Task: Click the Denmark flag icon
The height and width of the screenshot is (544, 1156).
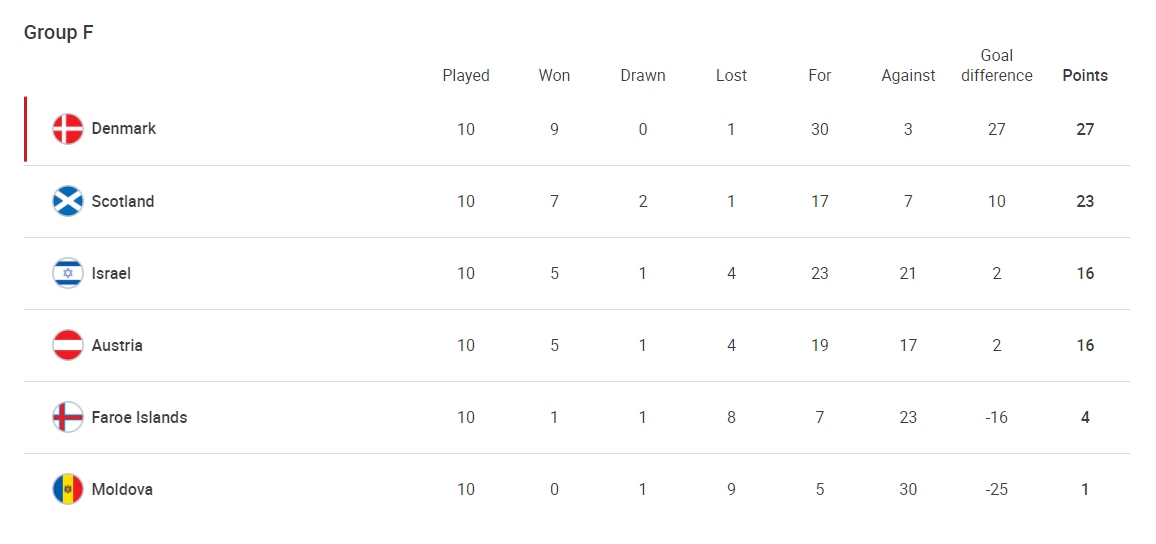Action: pos(68,129)
